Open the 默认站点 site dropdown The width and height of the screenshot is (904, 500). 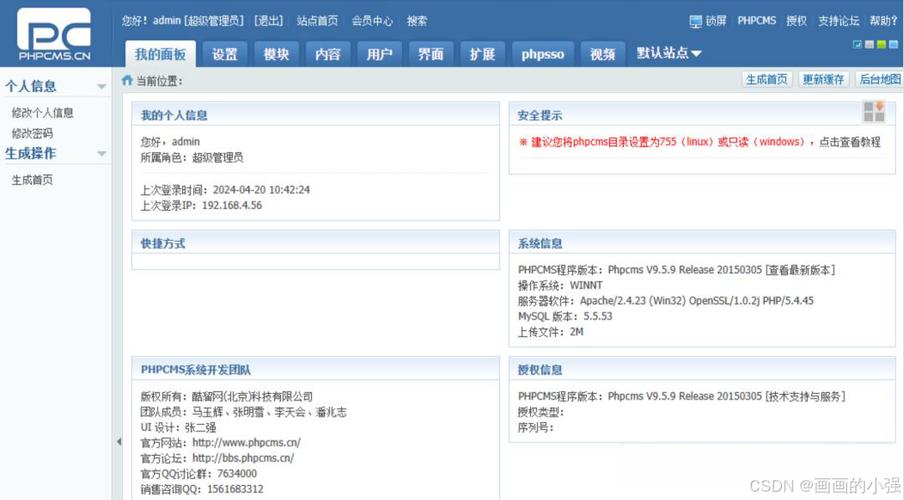pos(669,53)
